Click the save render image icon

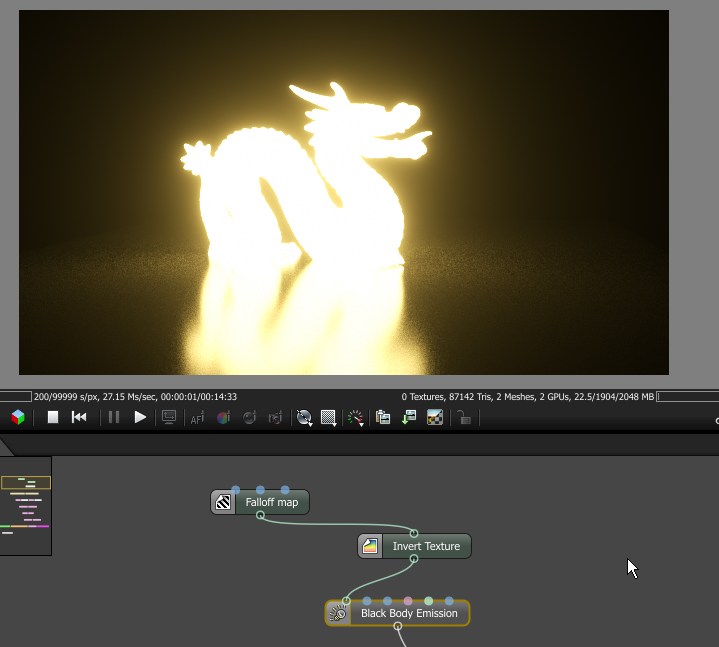(x=409, y=417)
